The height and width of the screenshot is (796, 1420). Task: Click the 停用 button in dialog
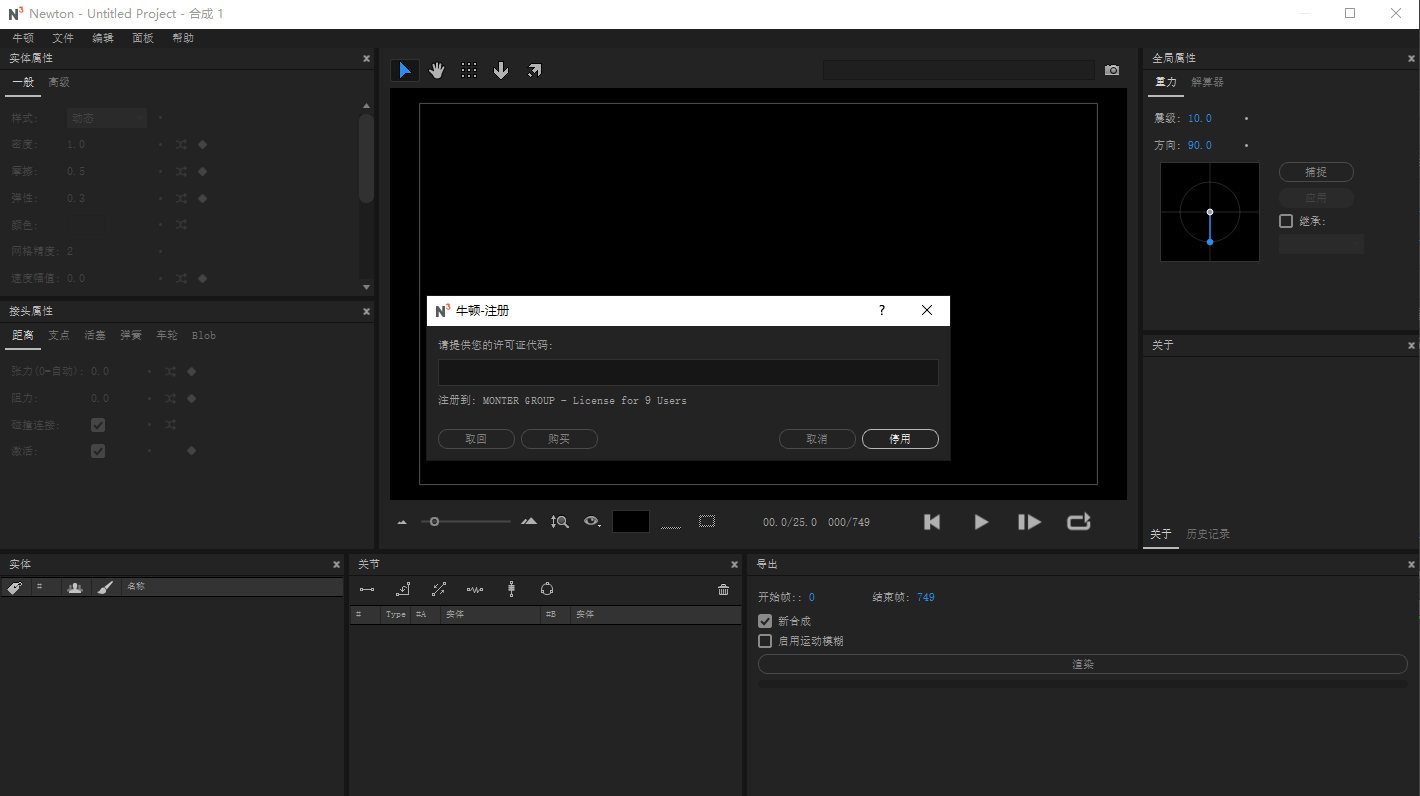(x=900, y=439)
